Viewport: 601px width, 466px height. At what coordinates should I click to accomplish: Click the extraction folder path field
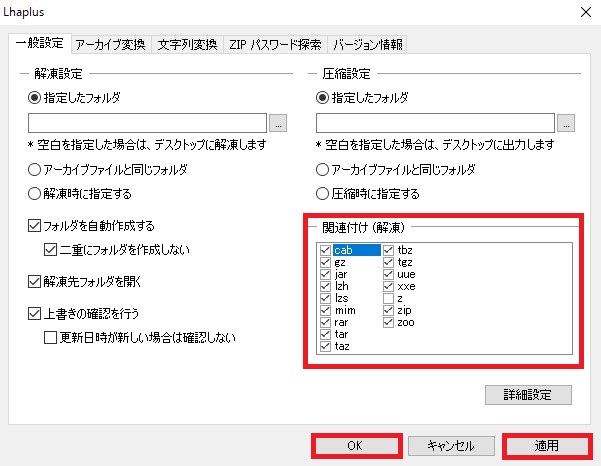click(x=147, y=123)
